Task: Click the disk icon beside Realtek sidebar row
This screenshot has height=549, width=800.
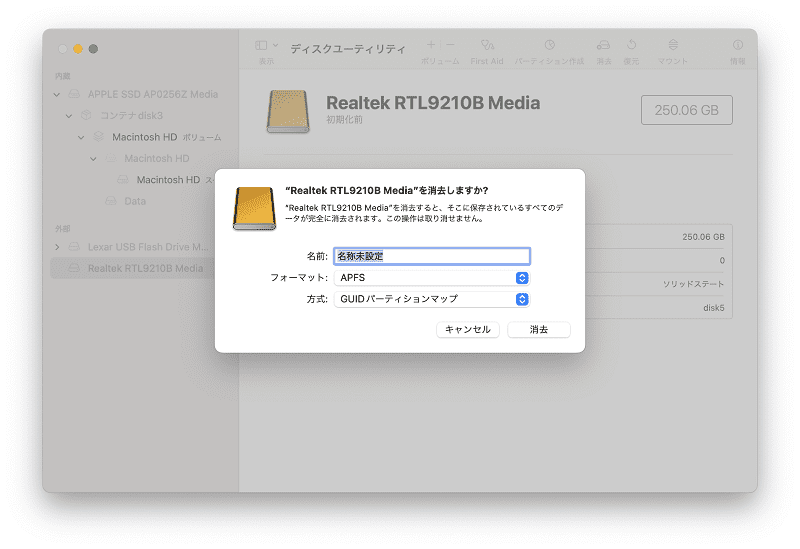Action: [74, 268]
